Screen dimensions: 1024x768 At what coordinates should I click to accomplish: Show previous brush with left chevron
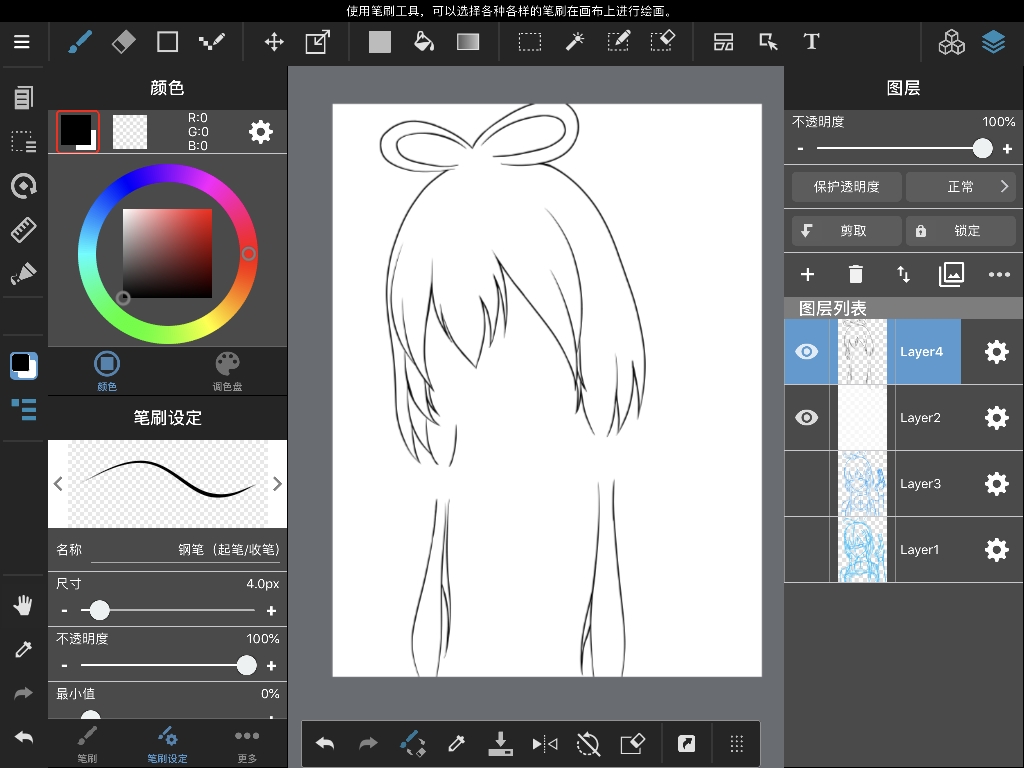[58, 484]
